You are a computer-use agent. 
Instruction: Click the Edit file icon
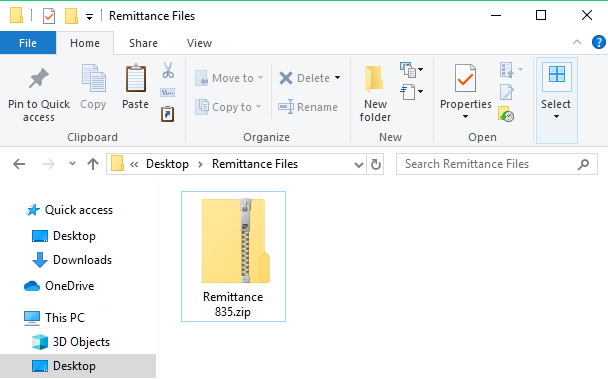(507, 92)
